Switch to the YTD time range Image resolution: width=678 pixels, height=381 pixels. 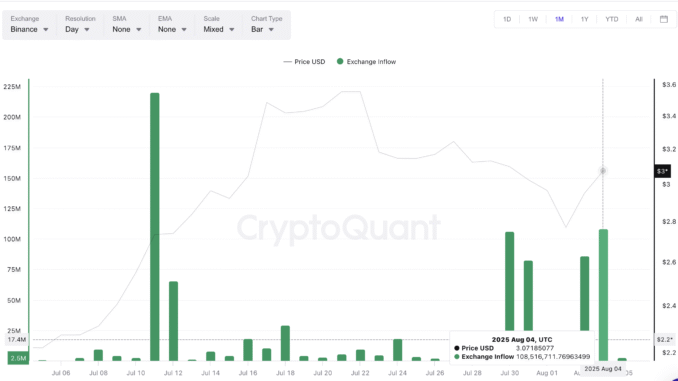click(x=611, y=19)
